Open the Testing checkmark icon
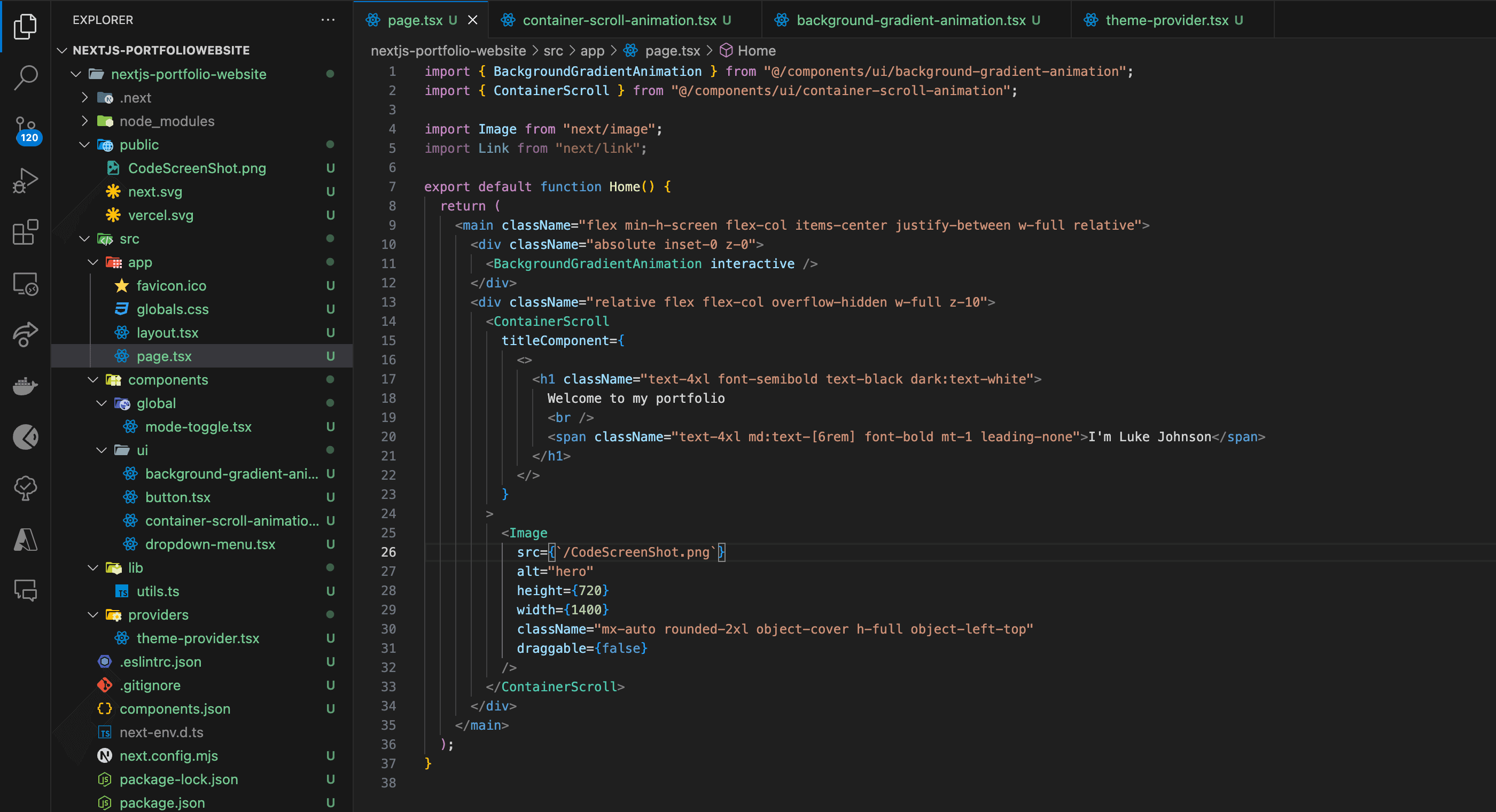The height and width of the screenshot is (812, 1496). coord(25,488)
